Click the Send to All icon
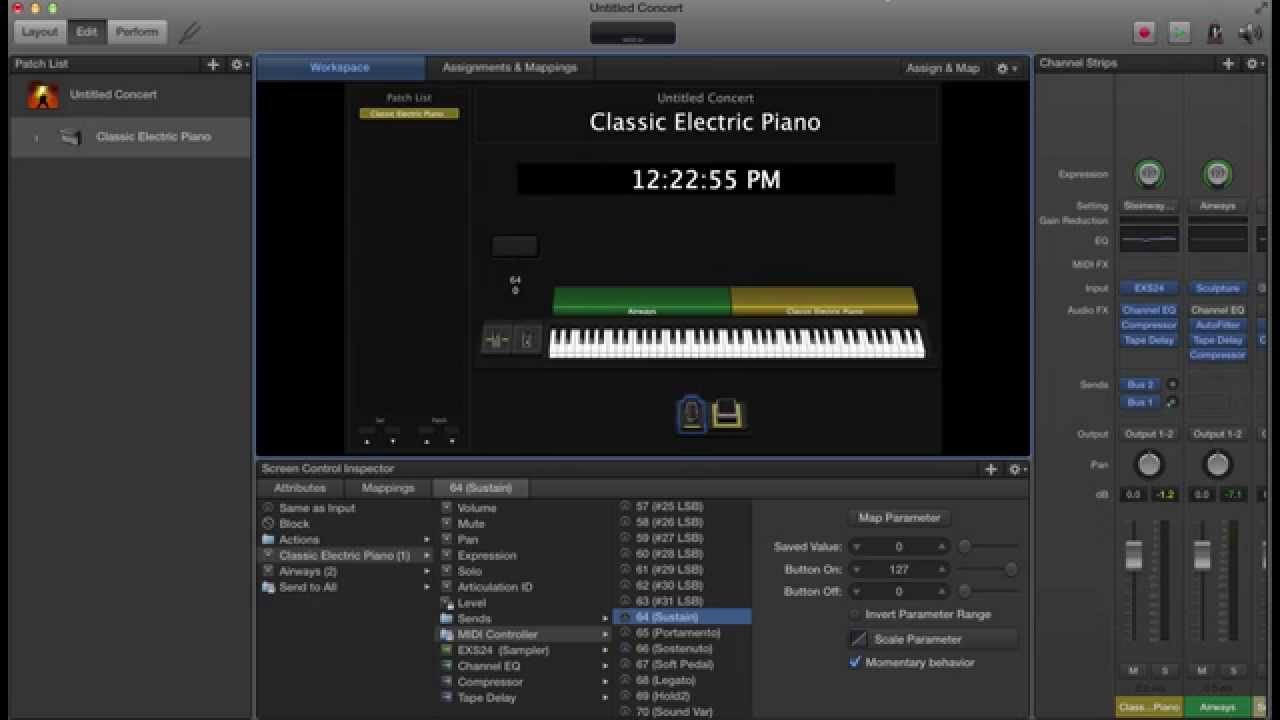The image size is (1280, 720). pyautogui.click(x=268, y=587)
